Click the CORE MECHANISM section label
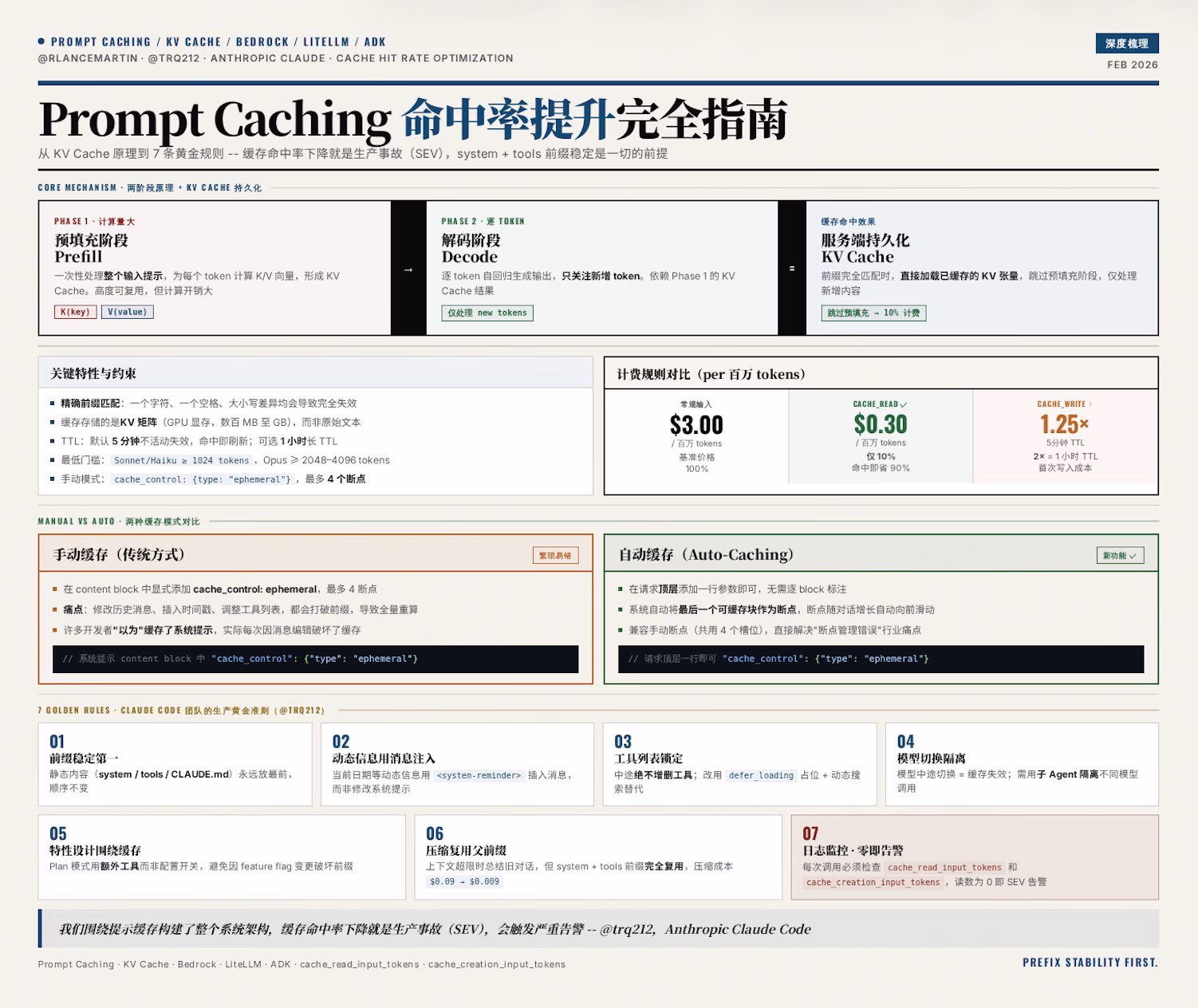This screenshot has height=1008, width=1198. tap(149, 187)
